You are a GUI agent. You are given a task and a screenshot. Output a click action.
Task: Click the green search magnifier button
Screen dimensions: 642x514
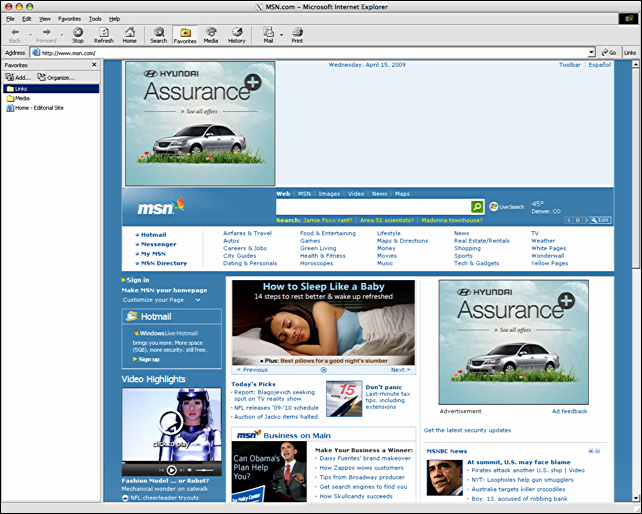pyautogui.click(x=477, y=207)
